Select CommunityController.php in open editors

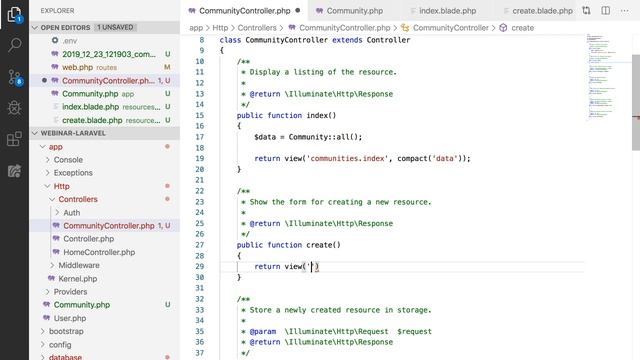pos(104,81)
